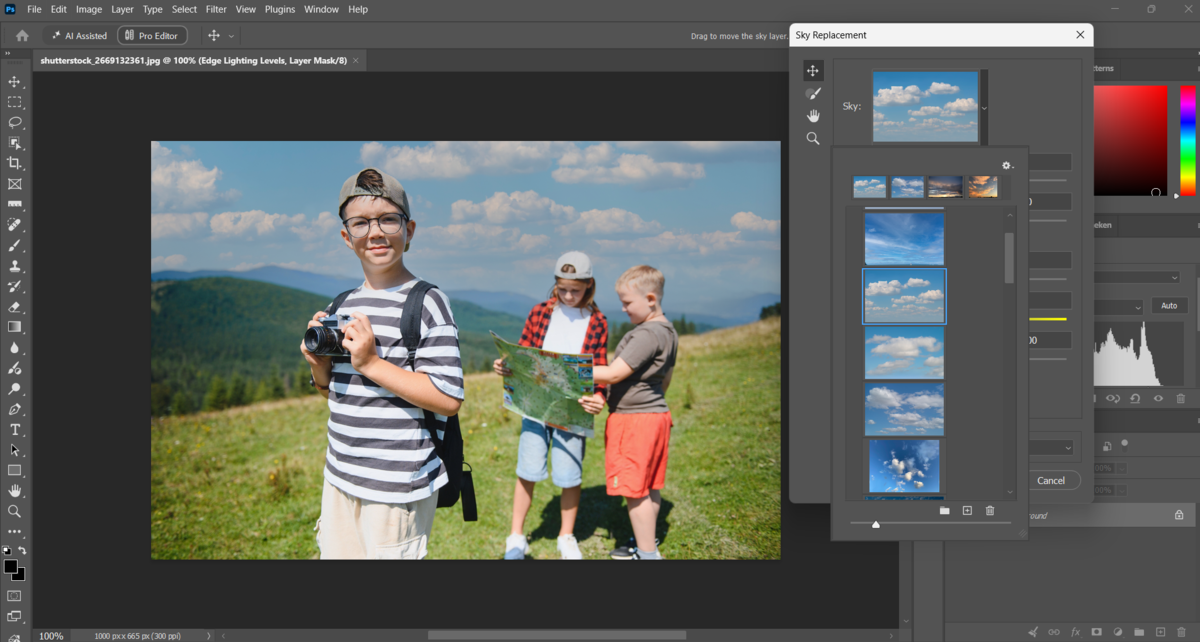Viewport: 1200px width, 642px height.
Task: Toggle adjustment layer visibility eye in Properties
Action: pyautogui.click(x=1159, y=398)
